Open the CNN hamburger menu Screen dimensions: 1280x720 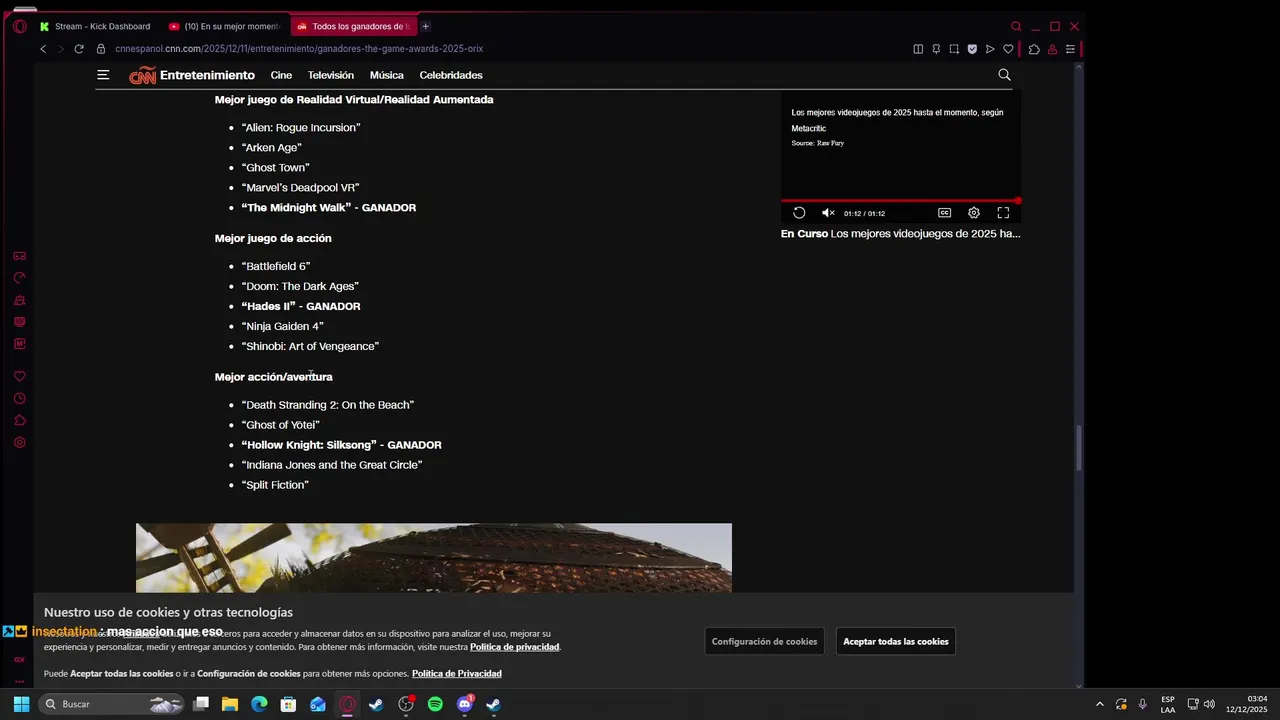103,75
